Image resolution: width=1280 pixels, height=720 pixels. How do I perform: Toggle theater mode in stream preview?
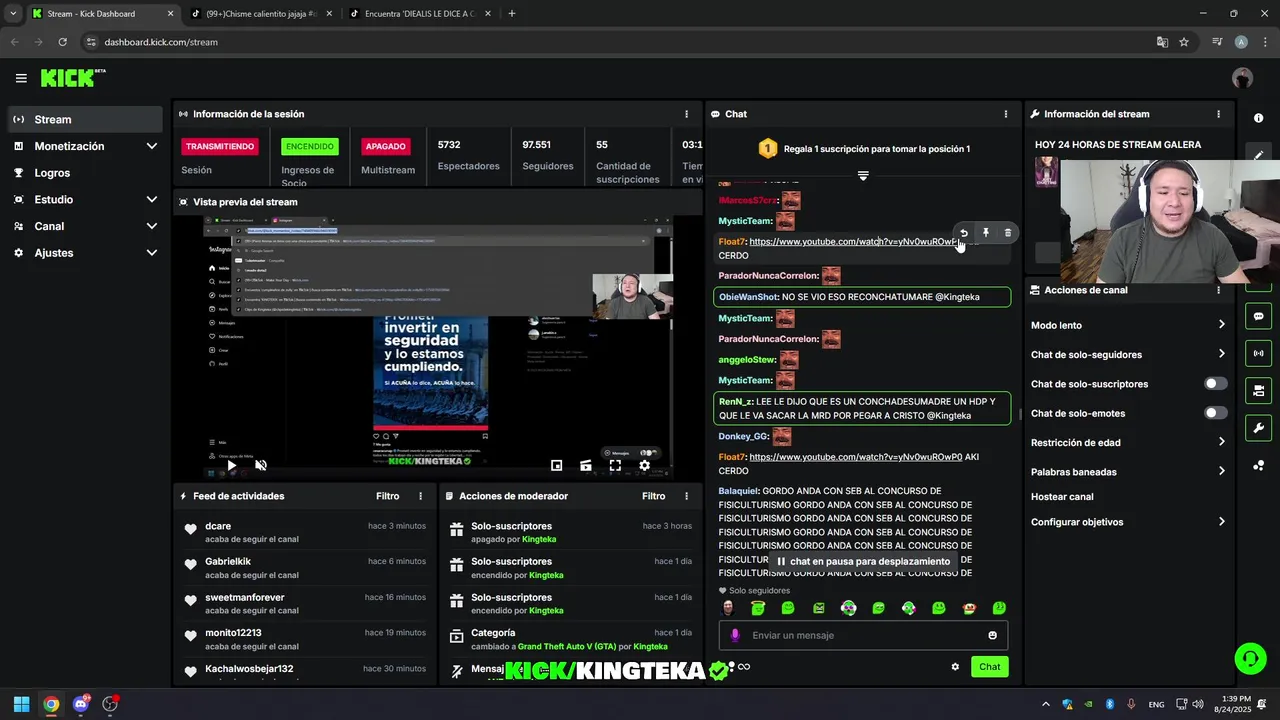click(x=586, y=465)
